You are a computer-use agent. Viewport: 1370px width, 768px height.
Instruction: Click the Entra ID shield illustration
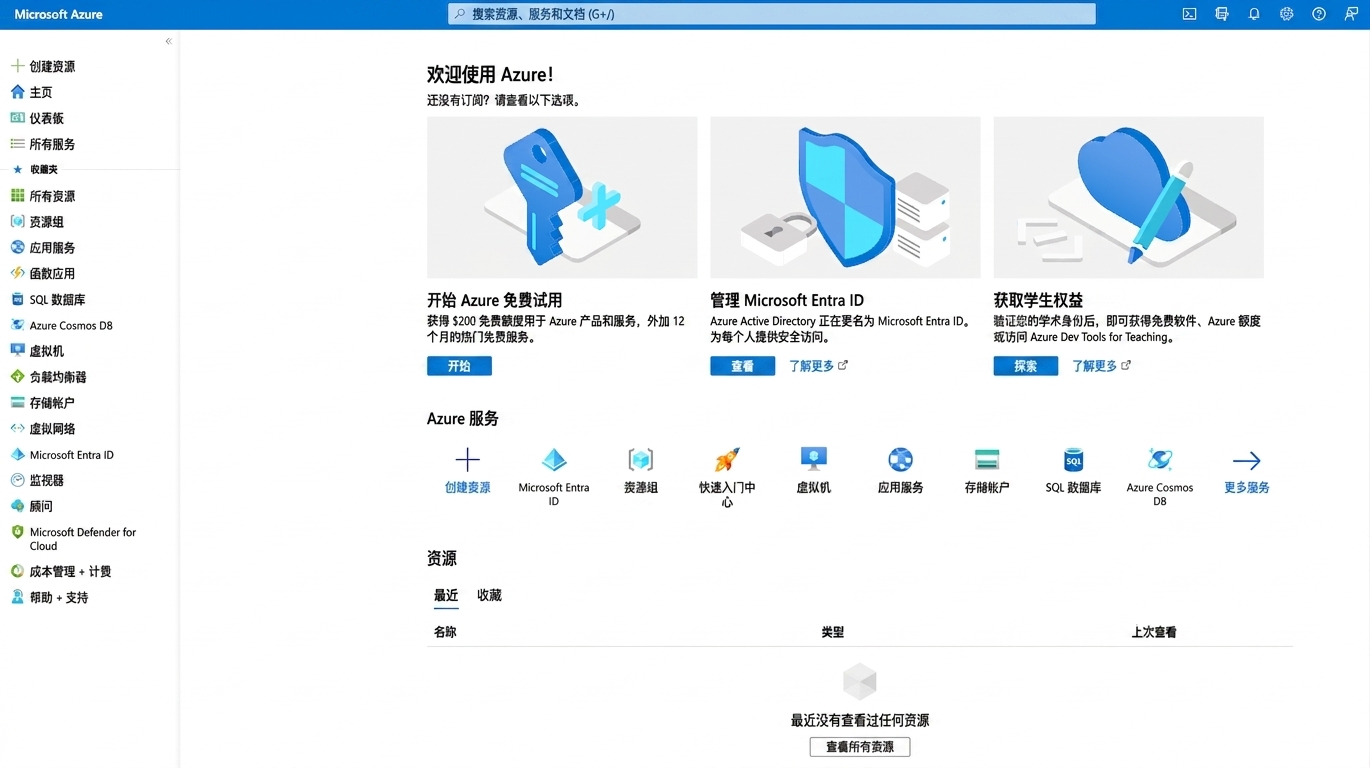[845, 197]
